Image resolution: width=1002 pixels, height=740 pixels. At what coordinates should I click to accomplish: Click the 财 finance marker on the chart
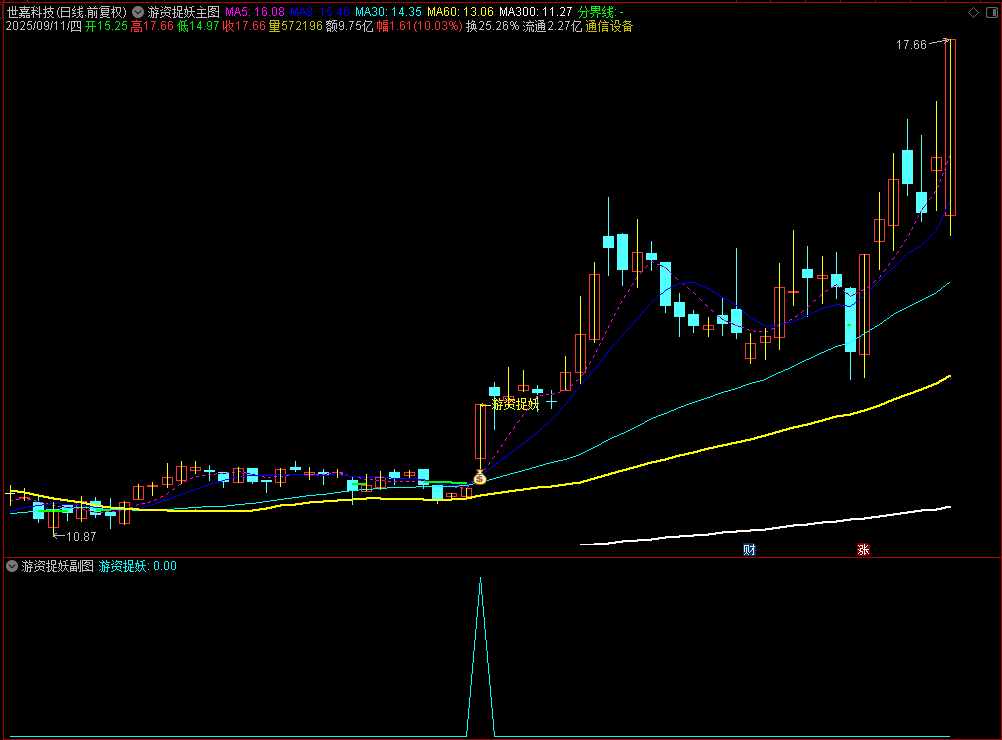tap(749, 550)
